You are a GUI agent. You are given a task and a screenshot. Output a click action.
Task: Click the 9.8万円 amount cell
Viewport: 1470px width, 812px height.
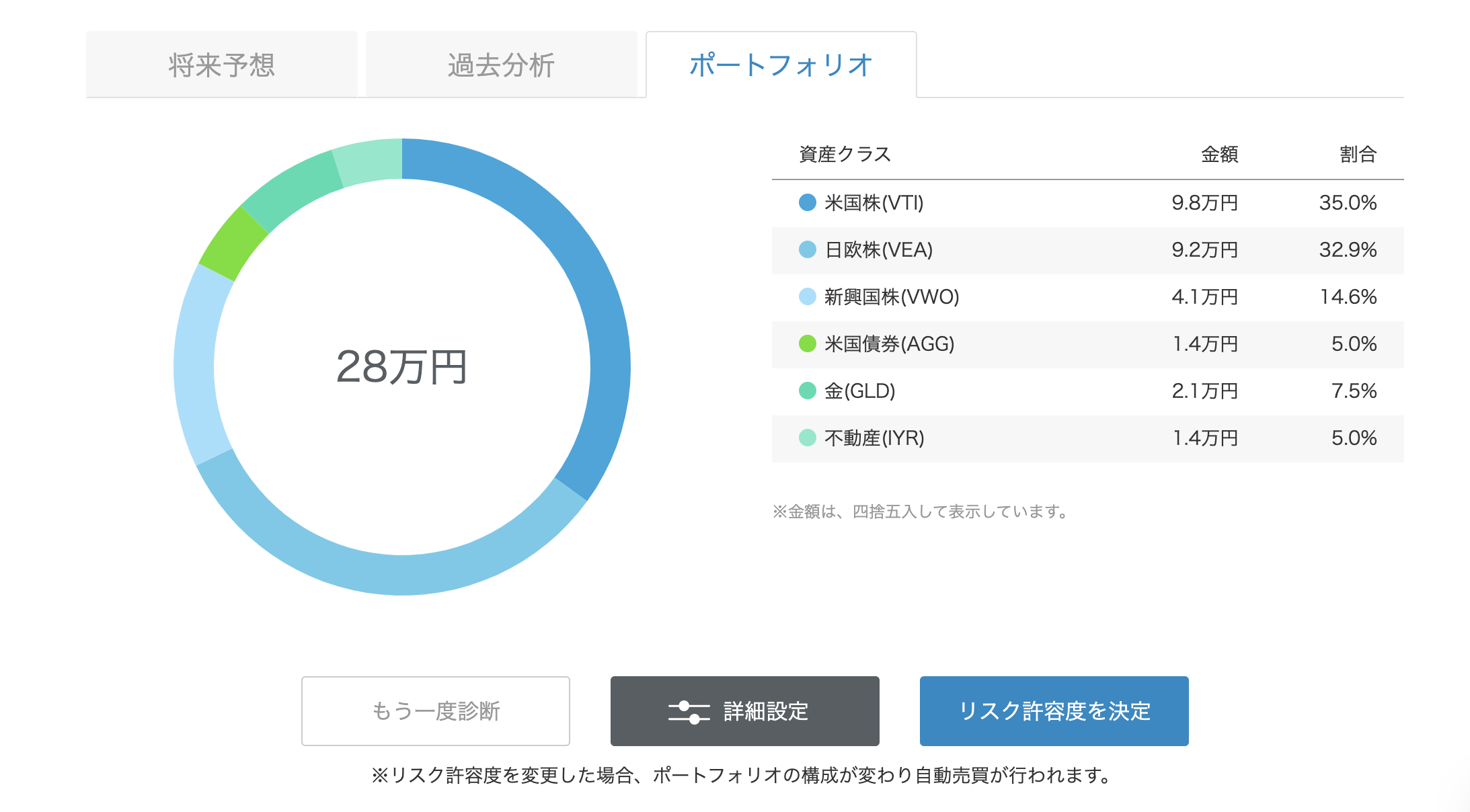coord(1205,202)
